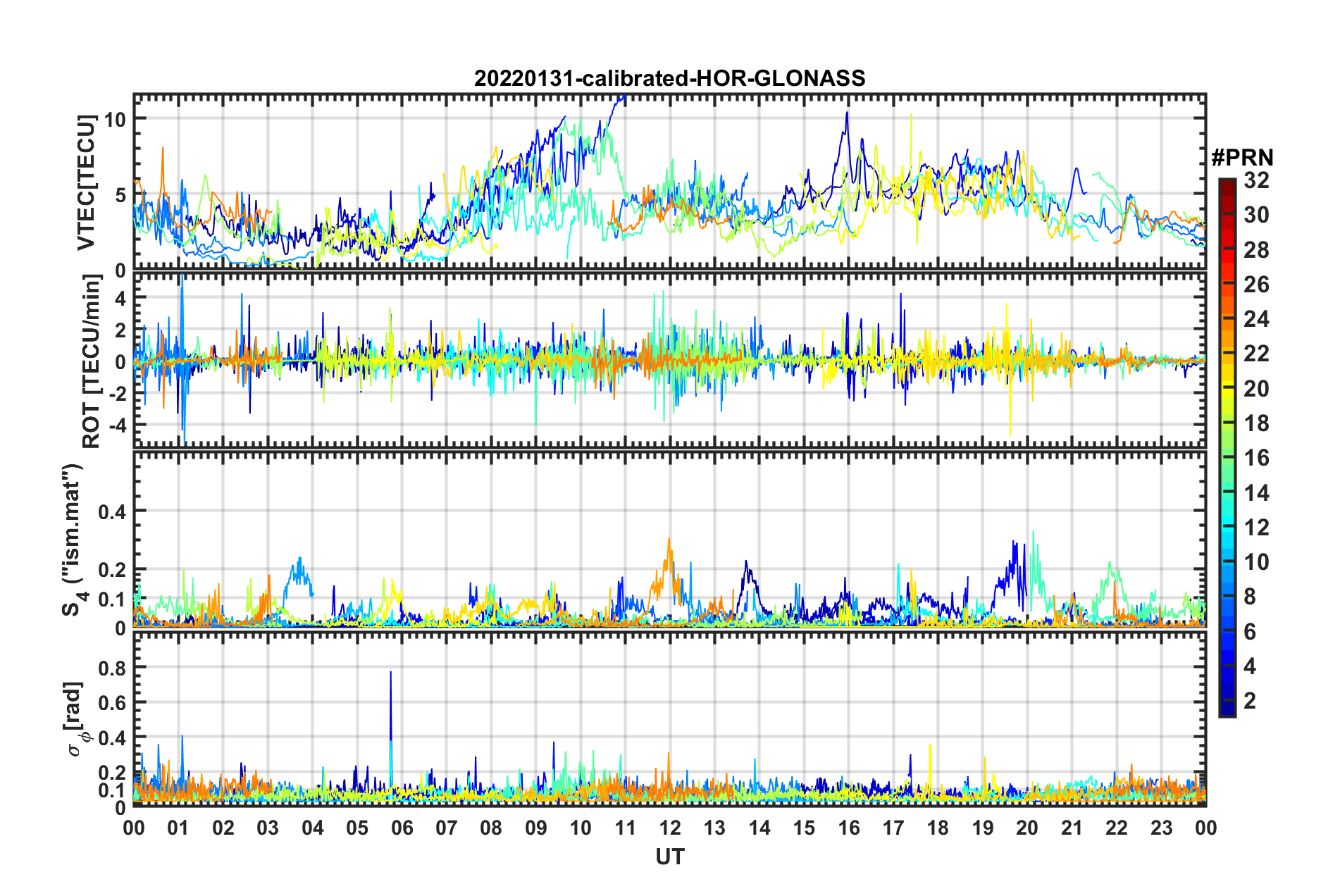Click the UT x-axis label
The height and width of the screenshot is (896, 1340).
click(670, 857)
